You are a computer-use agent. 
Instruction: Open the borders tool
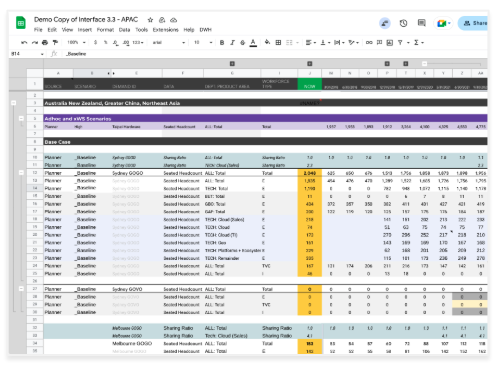[x=278, y=43]
